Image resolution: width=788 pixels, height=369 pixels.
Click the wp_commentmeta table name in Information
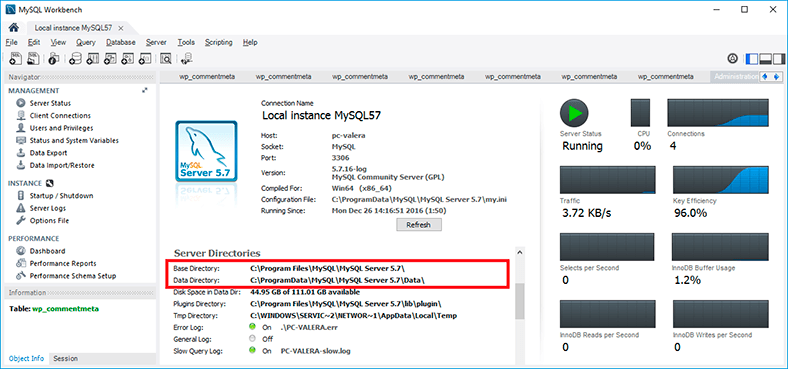point(65,309)
